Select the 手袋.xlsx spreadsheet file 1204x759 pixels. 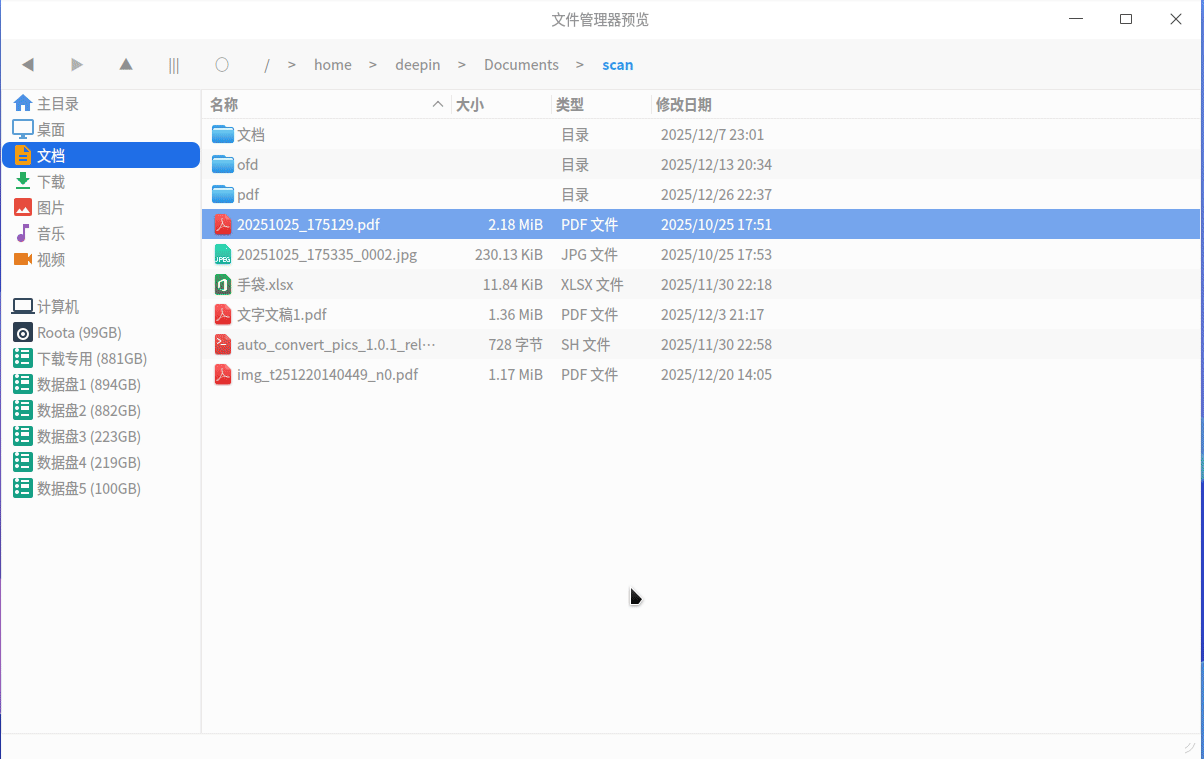(701, 285)
